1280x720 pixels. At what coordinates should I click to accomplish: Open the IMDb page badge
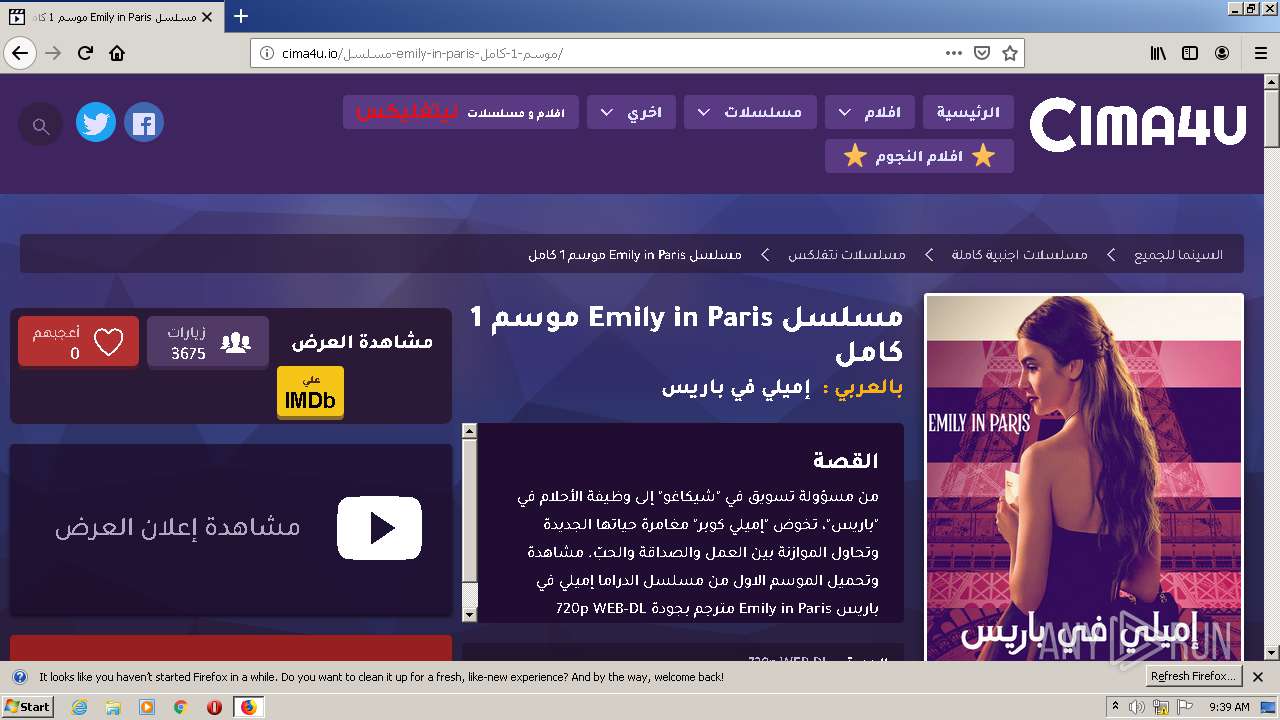310,391
